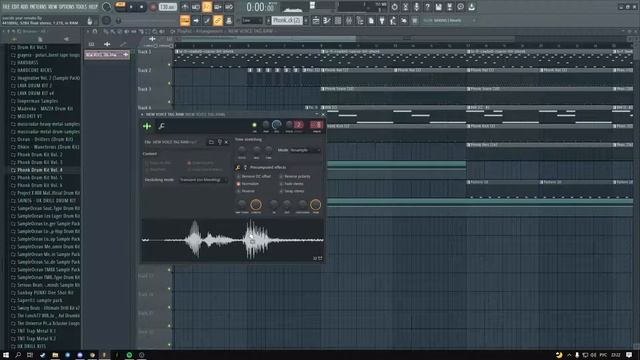The height and width of the screenshot is (360, 640).
Task: Adjust the orange-ringed trim knob at right
Action: [x=315, y=204]
